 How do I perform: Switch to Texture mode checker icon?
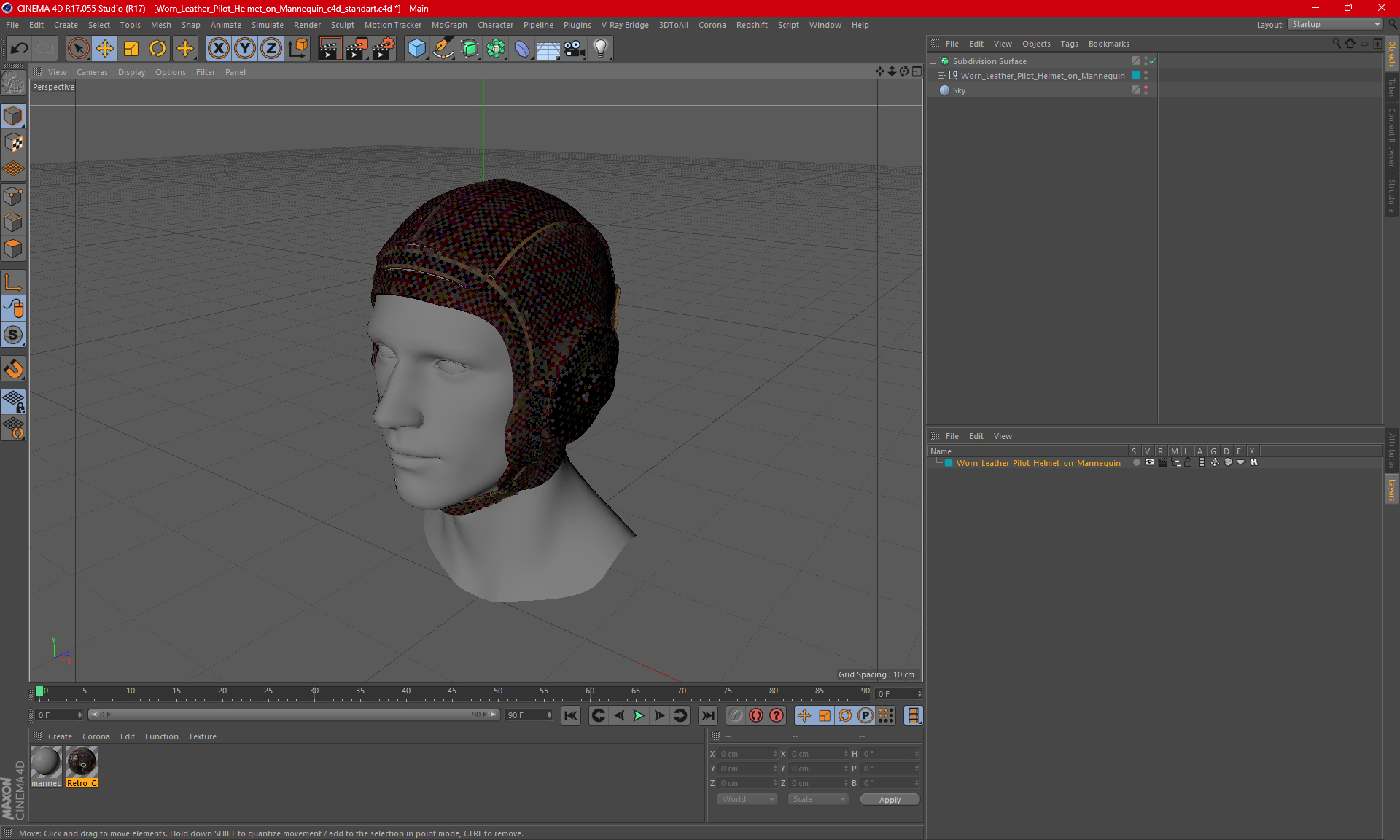click(13, 143)
